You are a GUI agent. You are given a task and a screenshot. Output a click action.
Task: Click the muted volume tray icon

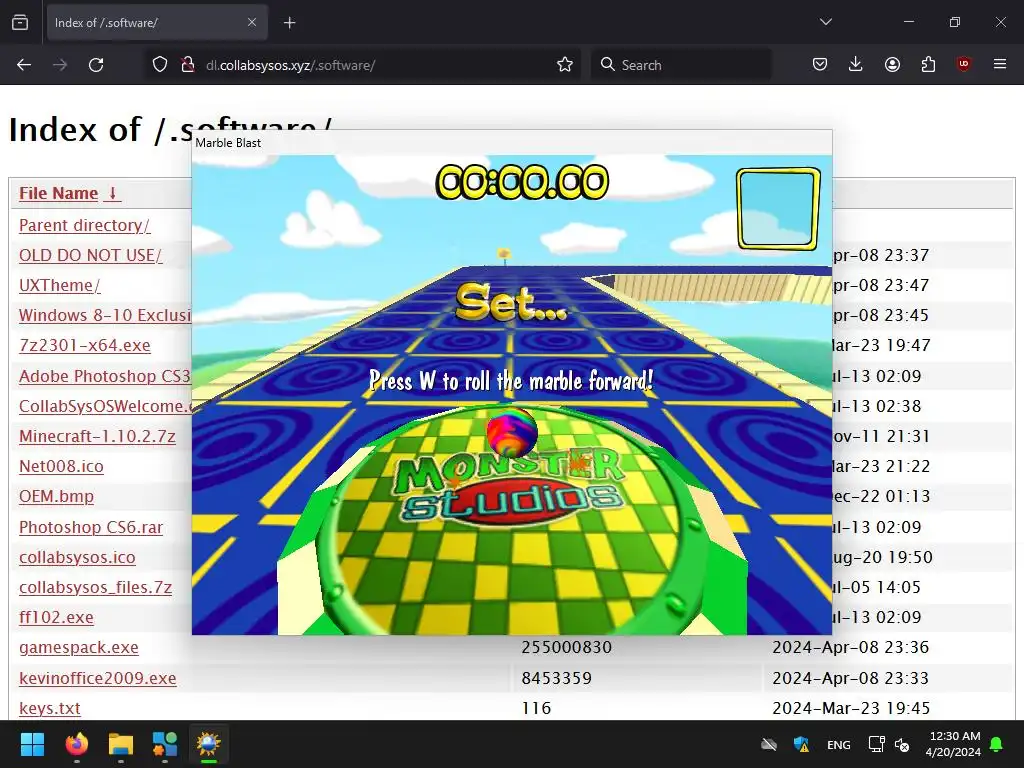coord(902,744)
